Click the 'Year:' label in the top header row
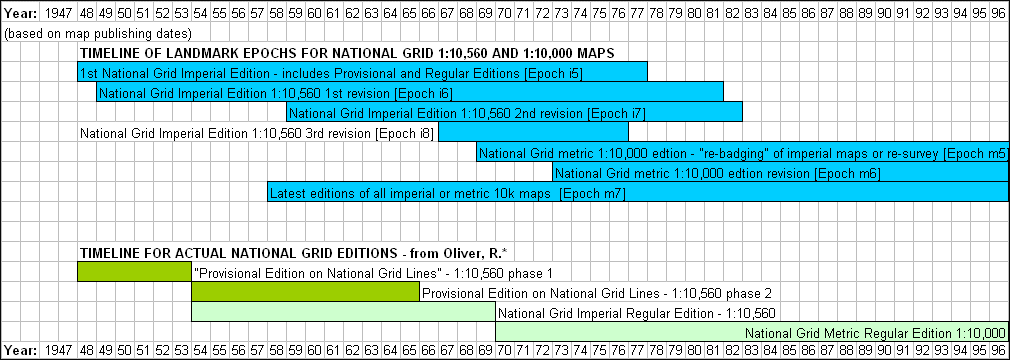 click(21, 12)
